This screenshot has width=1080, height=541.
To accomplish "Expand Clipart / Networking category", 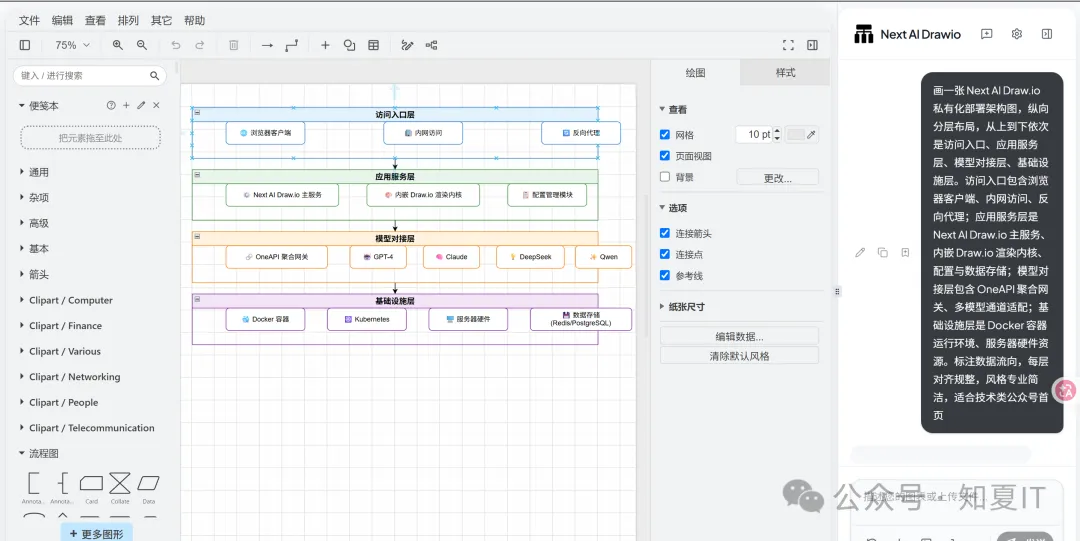I will coord(69,377).
